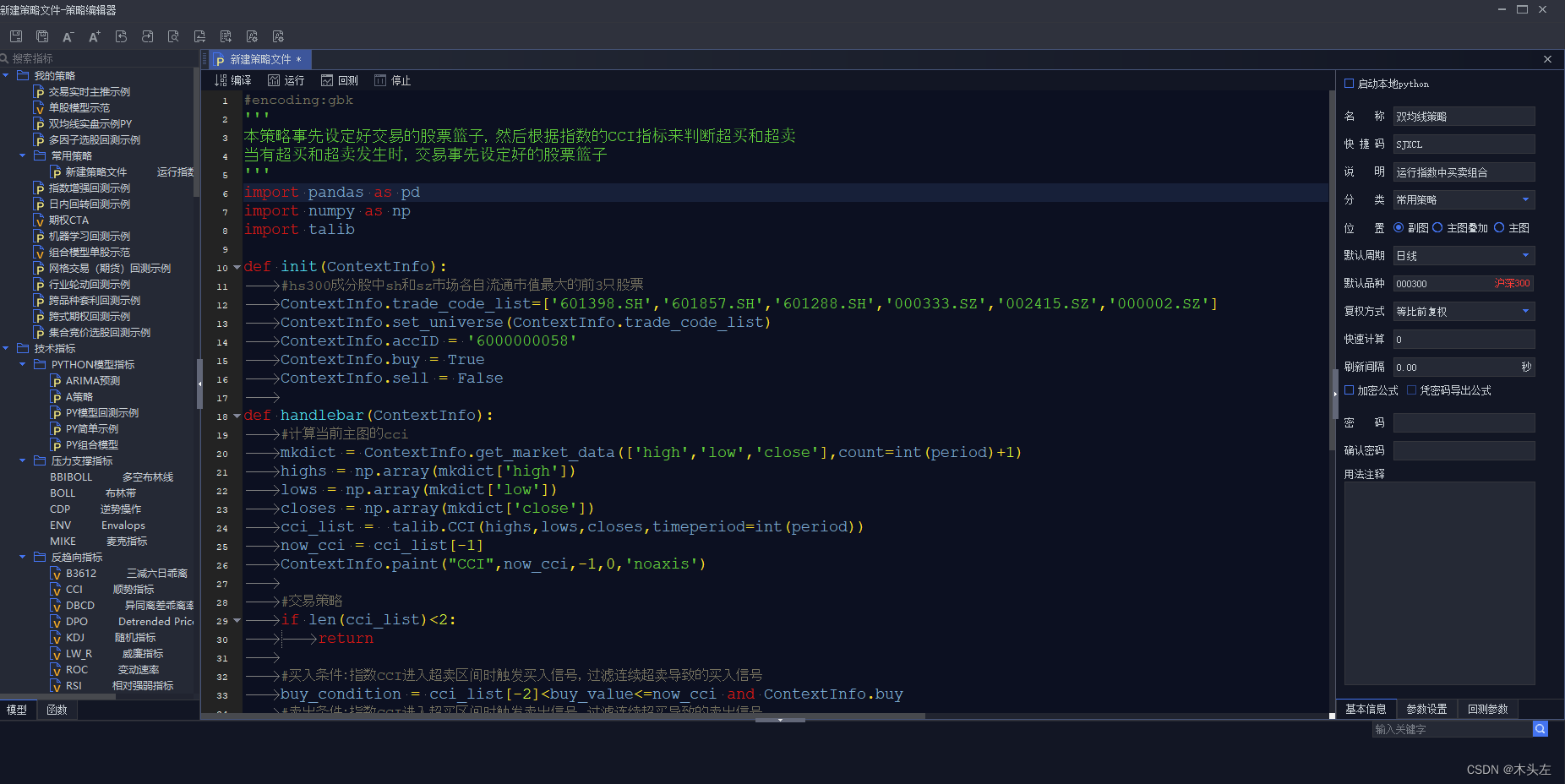Check the 加密公式 checkbox
This screenshot has width=1565, height=784.
coord(1350,390)
